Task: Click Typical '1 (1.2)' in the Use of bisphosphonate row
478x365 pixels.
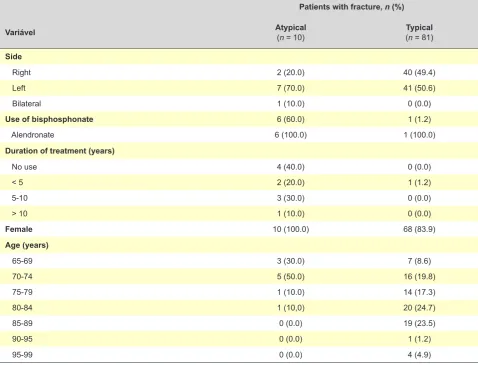Action: pos(419,119)
